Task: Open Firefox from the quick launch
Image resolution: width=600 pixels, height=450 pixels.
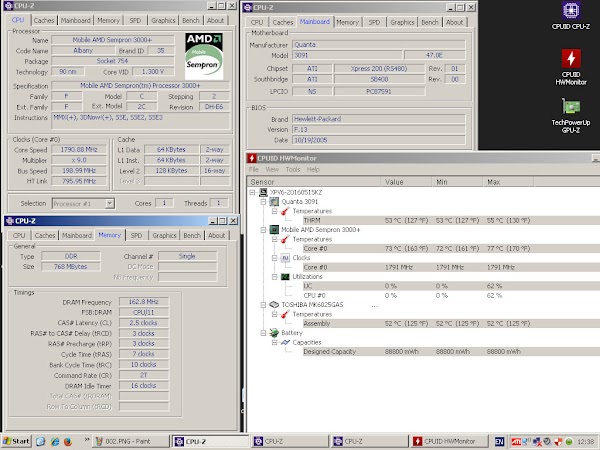Action: click(68, 442)
